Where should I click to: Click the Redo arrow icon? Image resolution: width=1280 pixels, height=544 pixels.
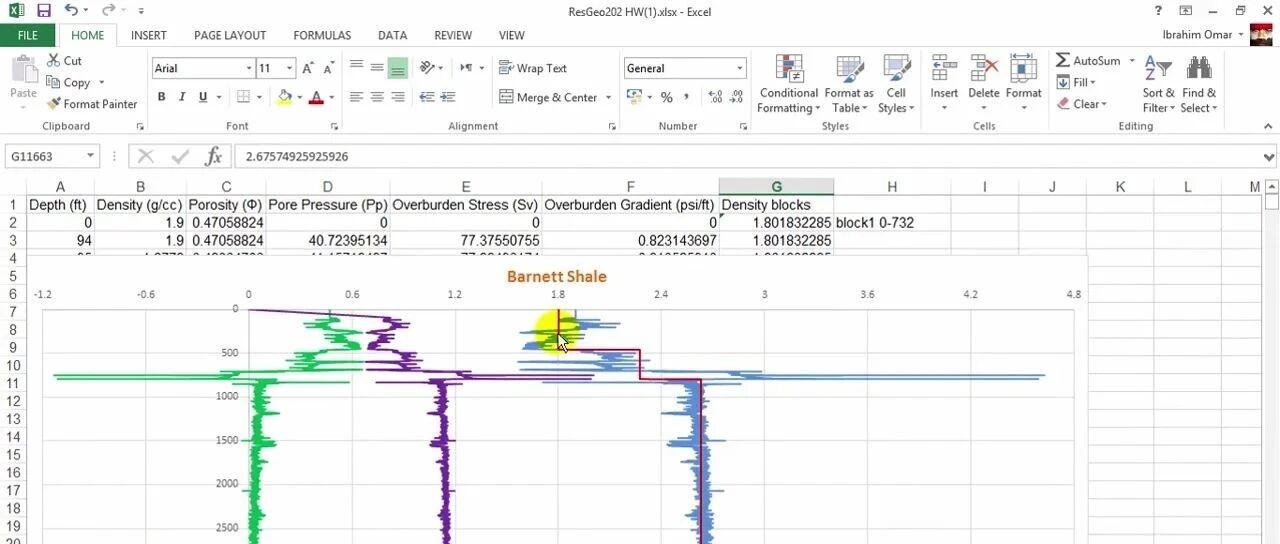coord(108,11)
